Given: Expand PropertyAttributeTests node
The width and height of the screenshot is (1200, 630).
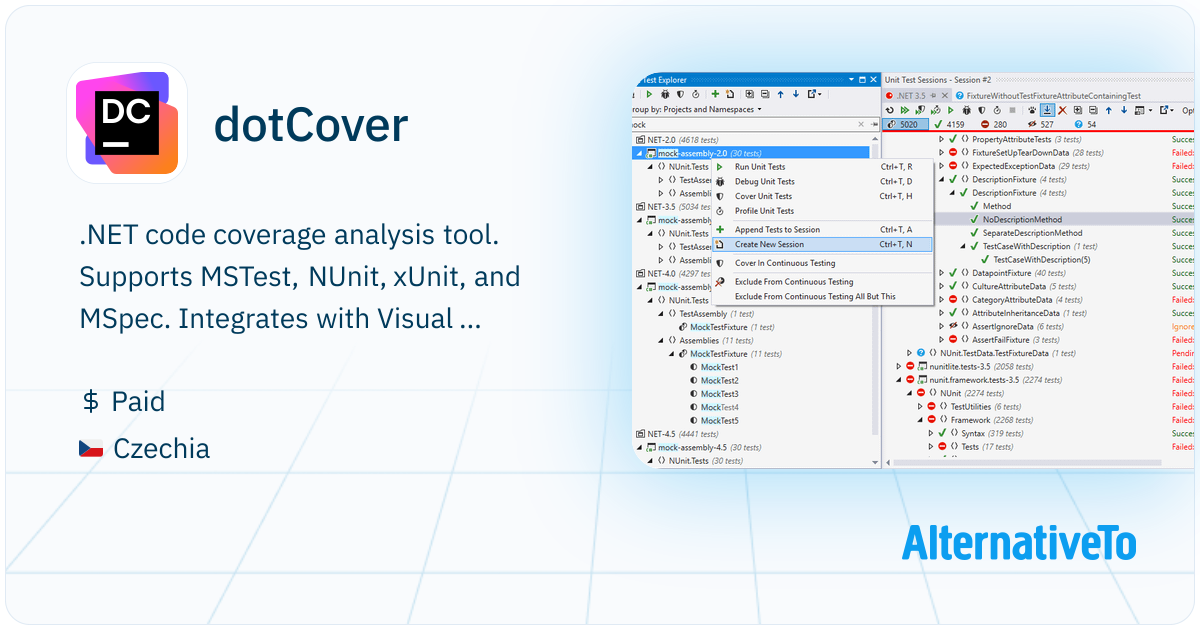Looking at the screenshot, I should pyautogui.click(x=941, y=139).
